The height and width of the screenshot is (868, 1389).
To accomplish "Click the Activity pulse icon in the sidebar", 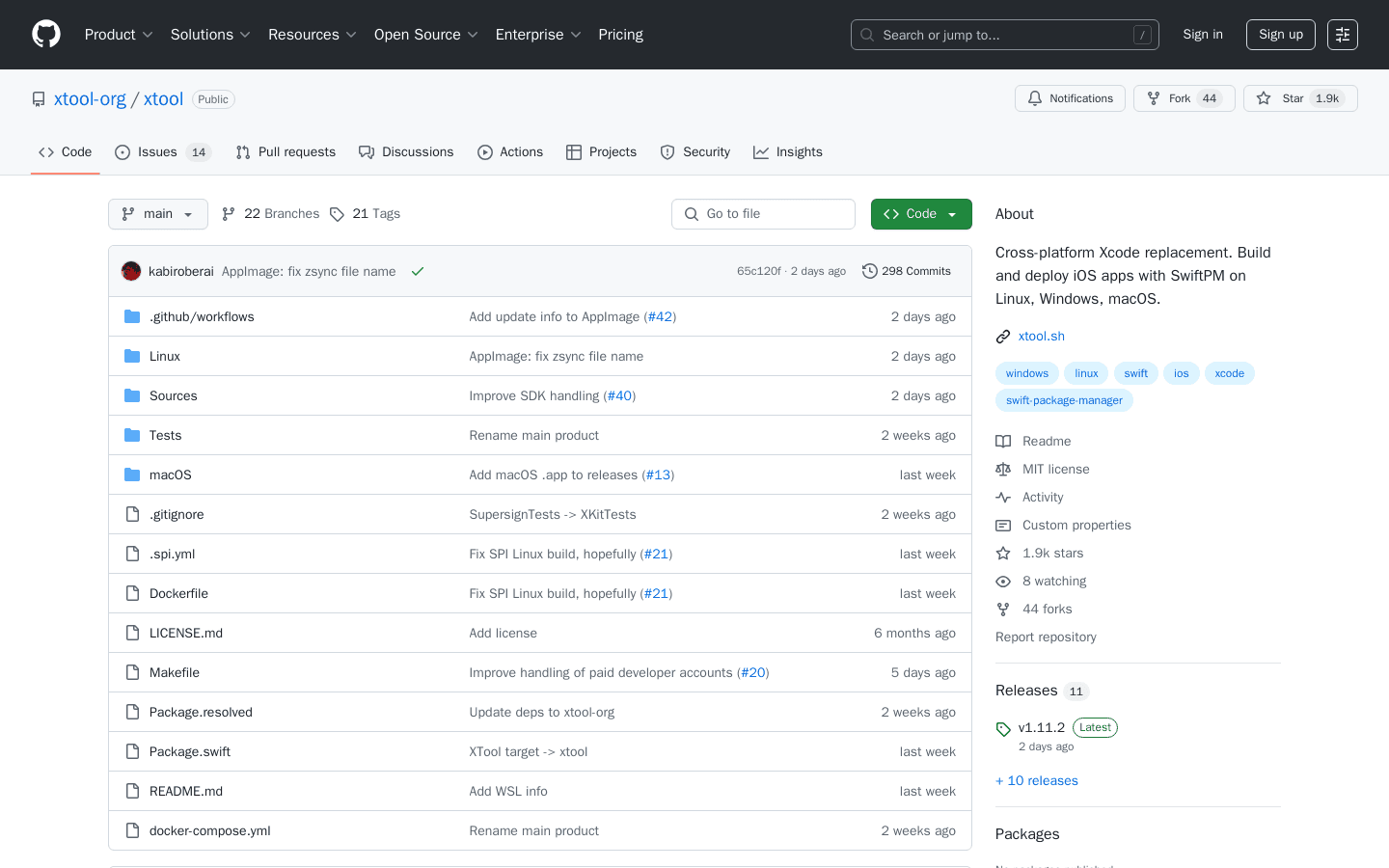I will tap(1003, 497).
